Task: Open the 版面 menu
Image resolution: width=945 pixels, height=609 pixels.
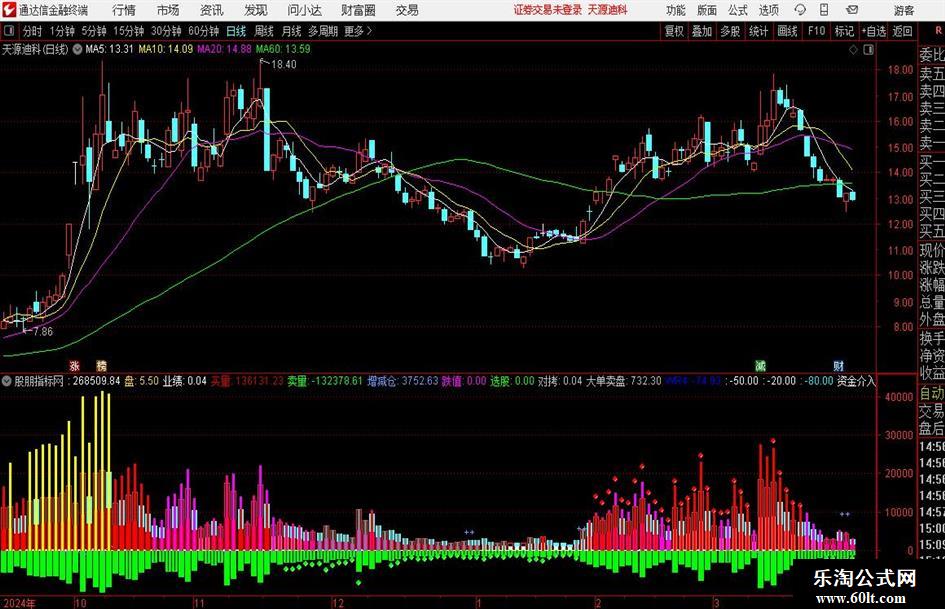Action: [x=706, y=10]
